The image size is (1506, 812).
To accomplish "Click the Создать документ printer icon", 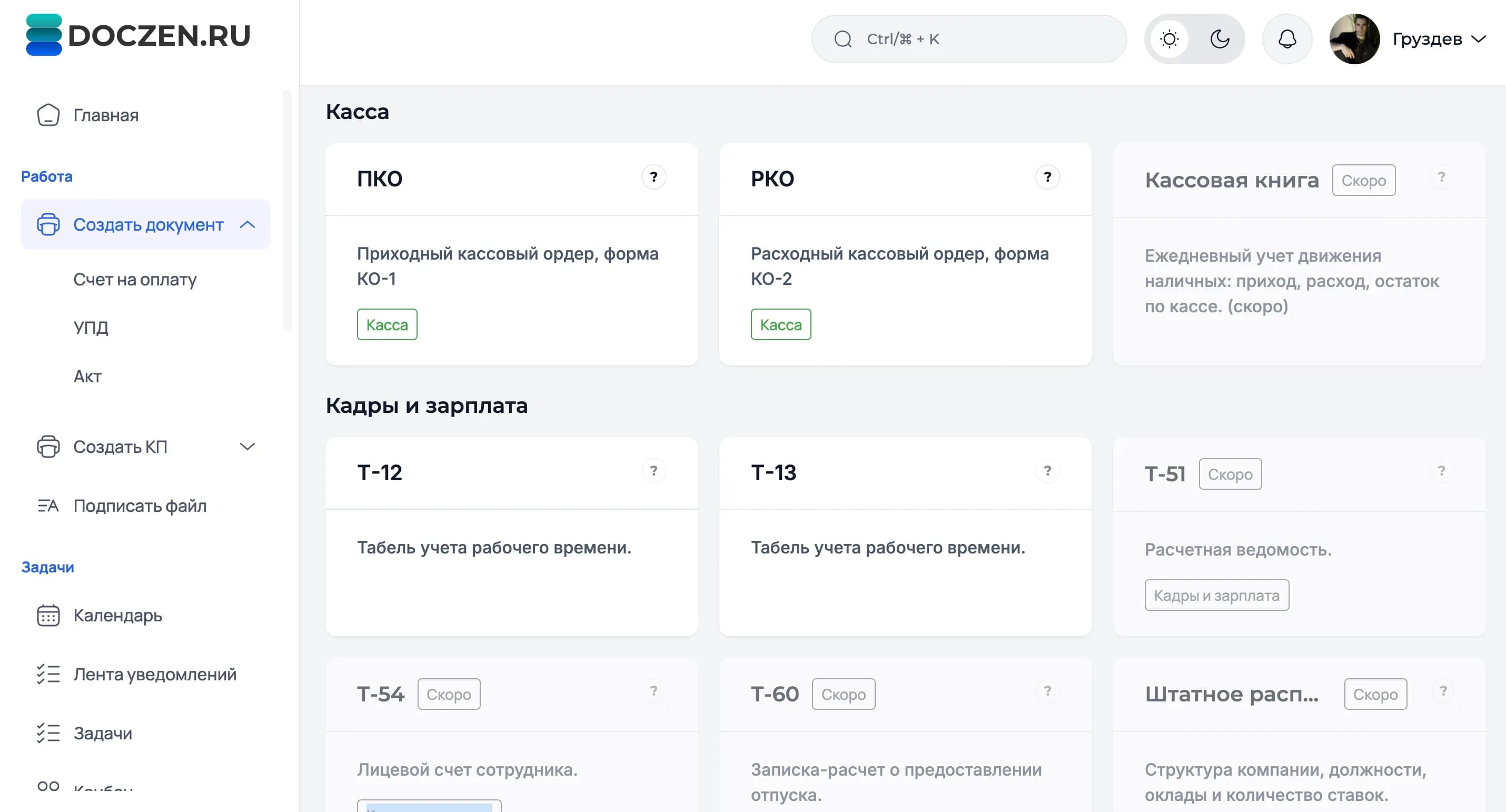I will [x=48, y=224].
